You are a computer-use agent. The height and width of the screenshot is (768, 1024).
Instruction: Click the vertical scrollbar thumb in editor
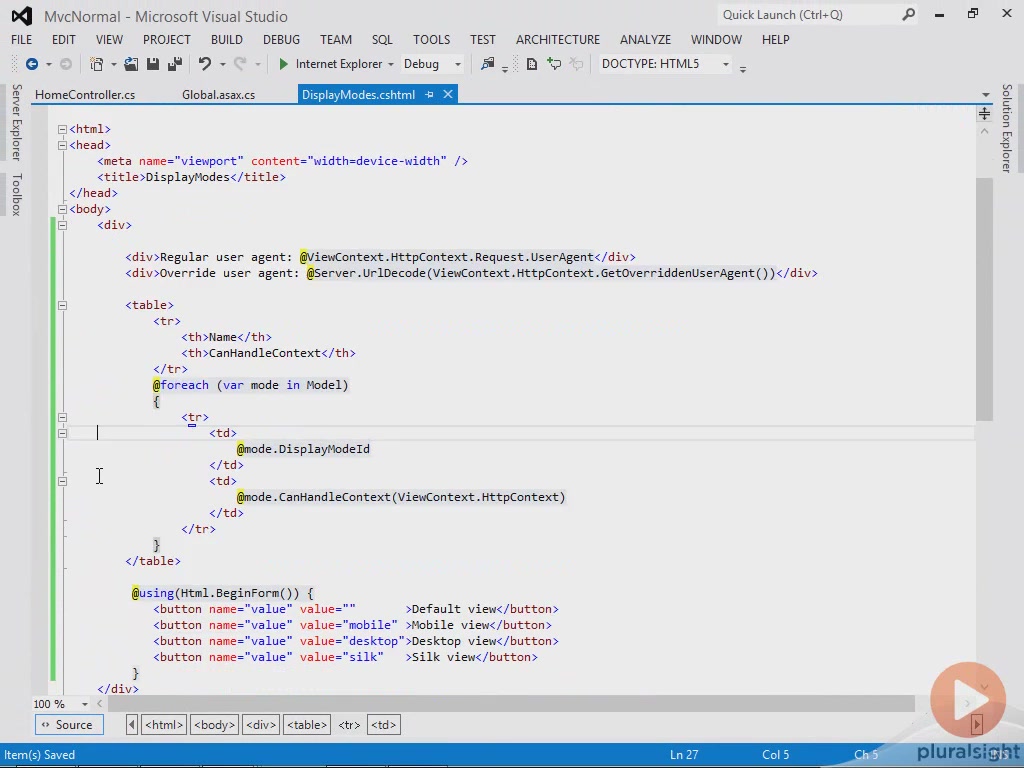point(984,299)
